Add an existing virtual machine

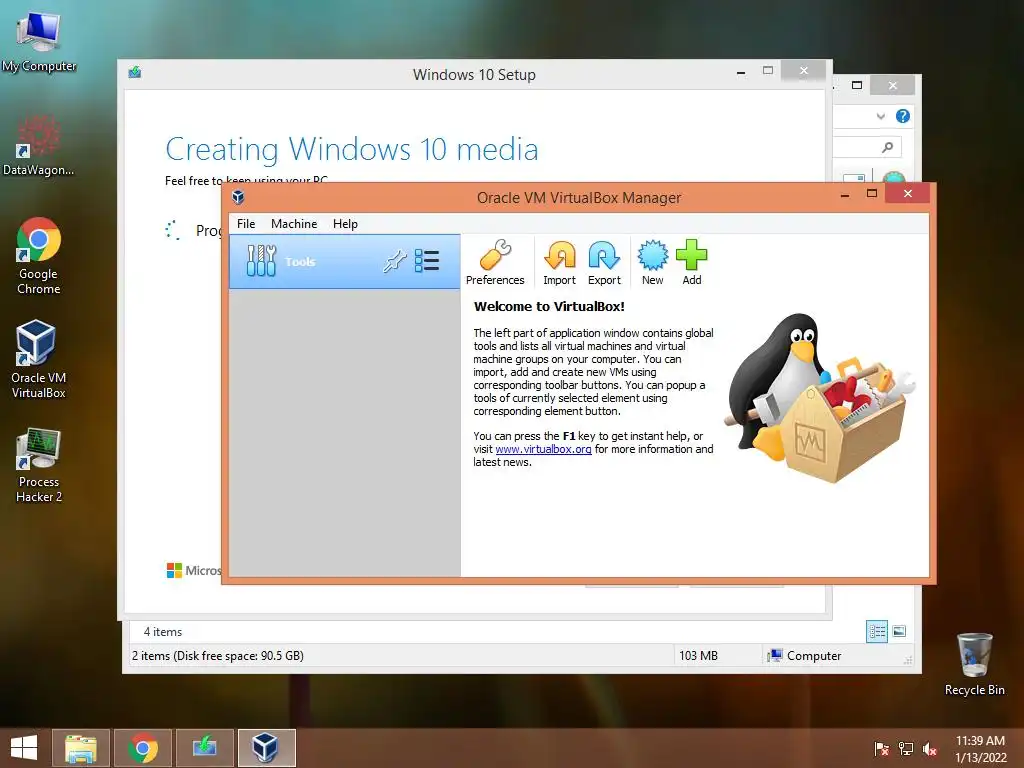692,263
